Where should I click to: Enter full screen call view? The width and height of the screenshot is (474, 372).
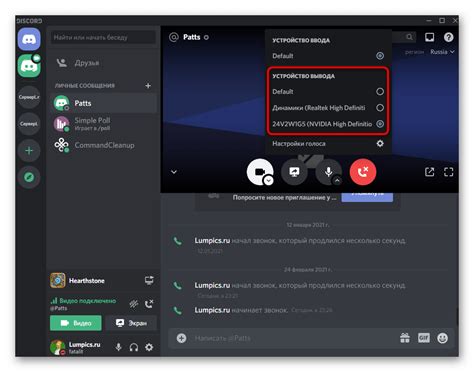point(449,172)
